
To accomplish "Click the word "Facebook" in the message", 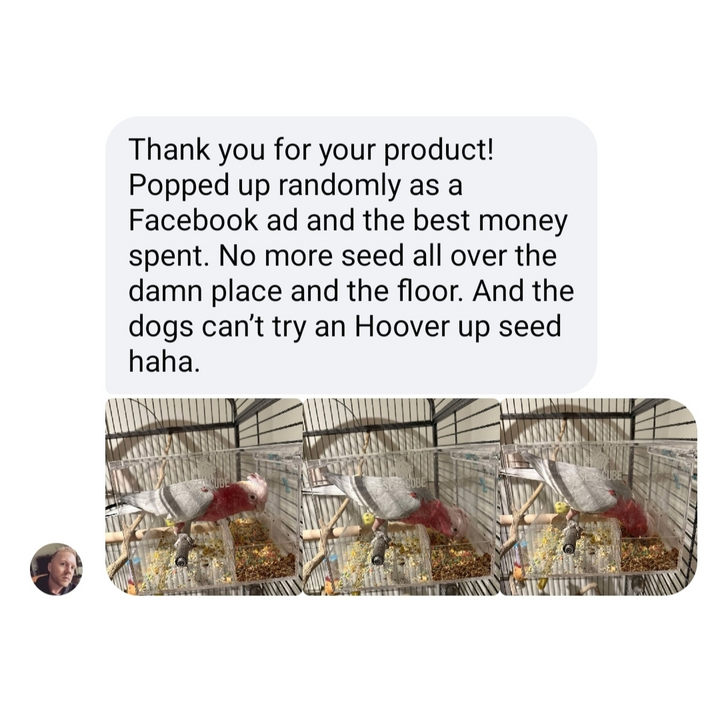I will [x=193, y=220].
